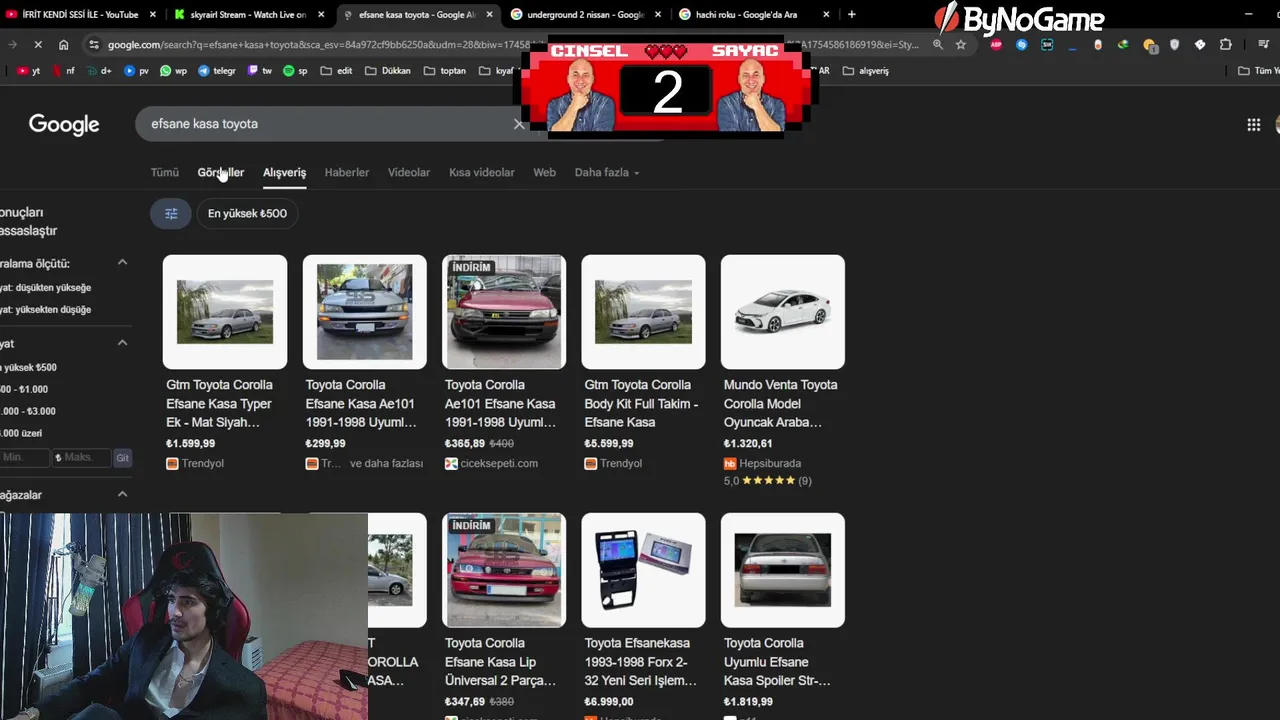Open the 'nf' Netflix bookmark

point(63,71)
